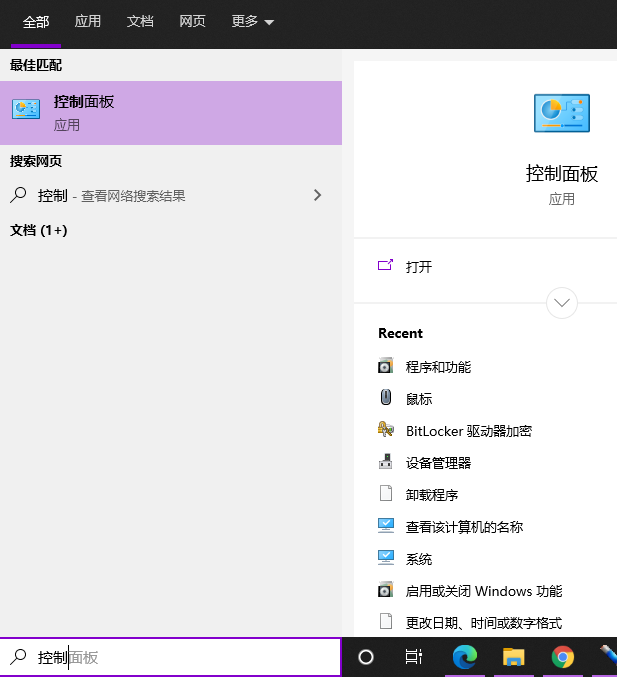Click the 最佳匹配 section header
Screen dimensions: 617x677
[36, 65]
